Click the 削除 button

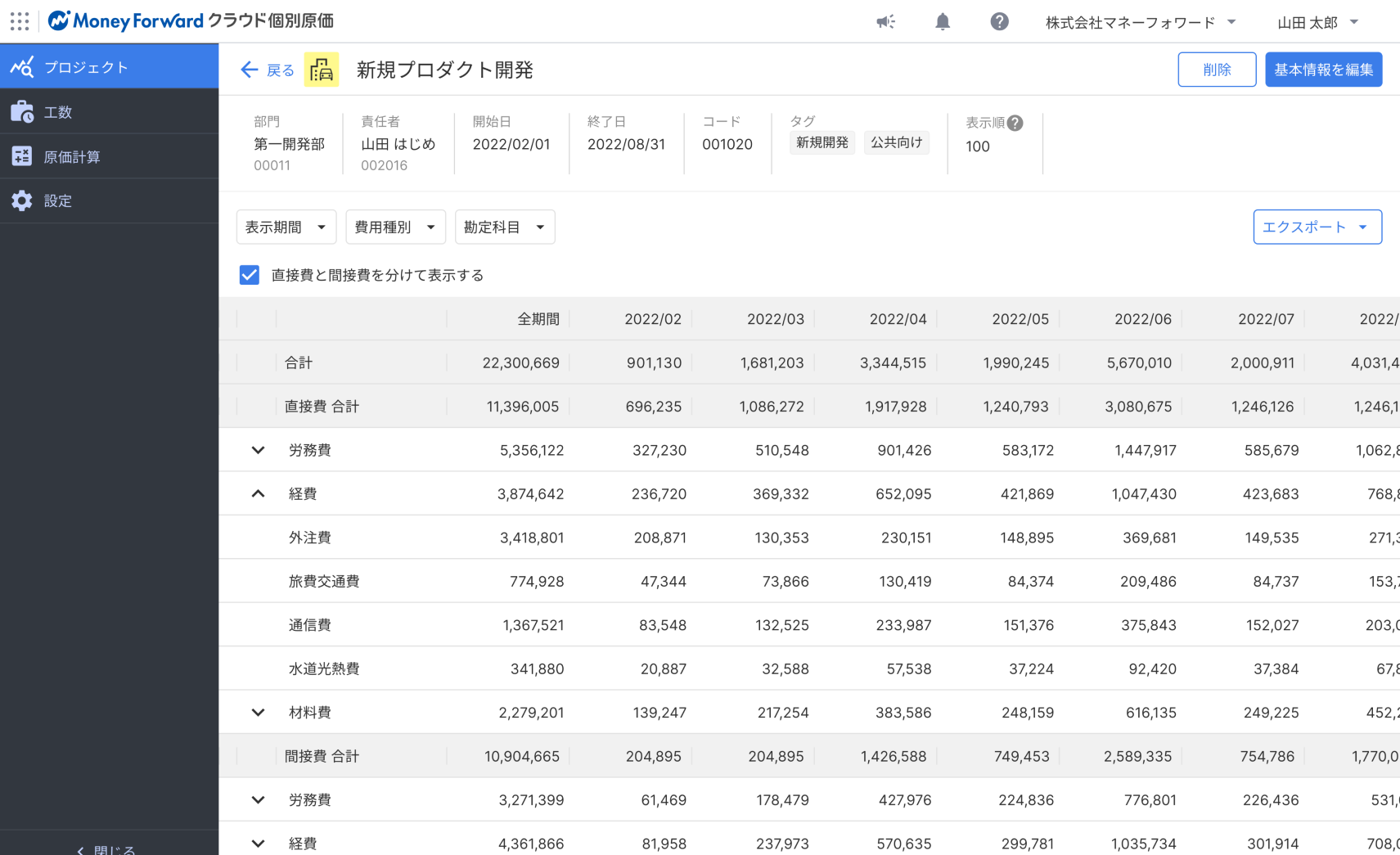click(1217, 70)
